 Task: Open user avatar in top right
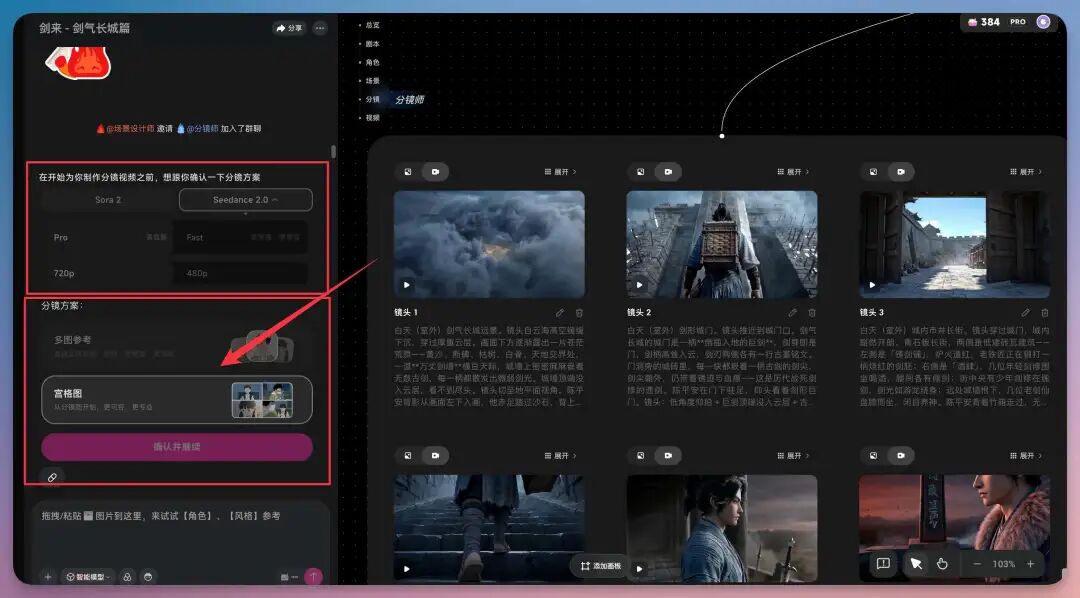coord(1043,22)
